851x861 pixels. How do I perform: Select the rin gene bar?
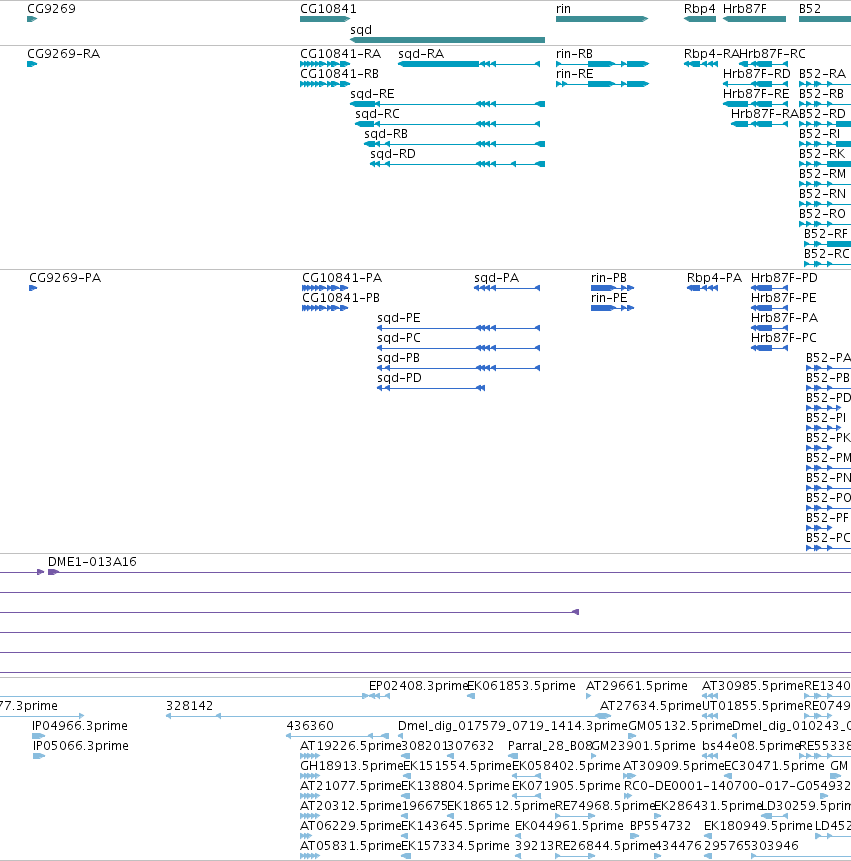coord(602,19)
